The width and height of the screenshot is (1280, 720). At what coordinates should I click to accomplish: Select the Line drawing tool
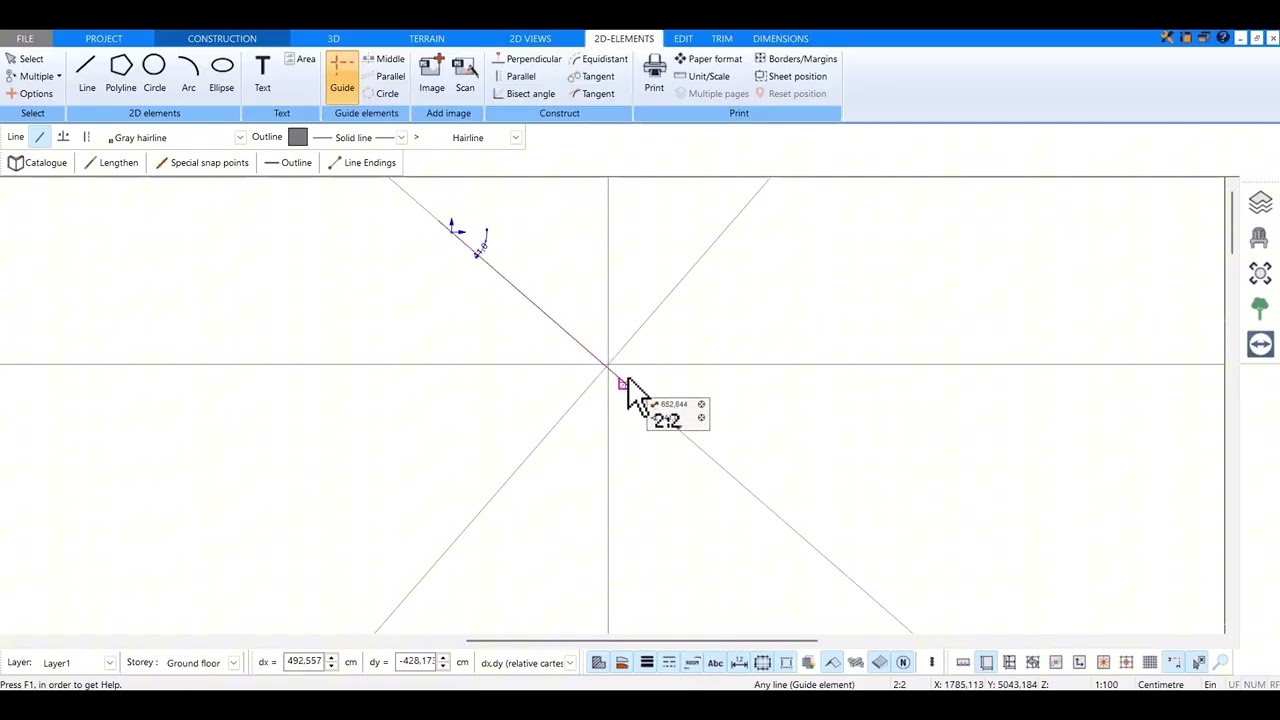click(87, 74)
